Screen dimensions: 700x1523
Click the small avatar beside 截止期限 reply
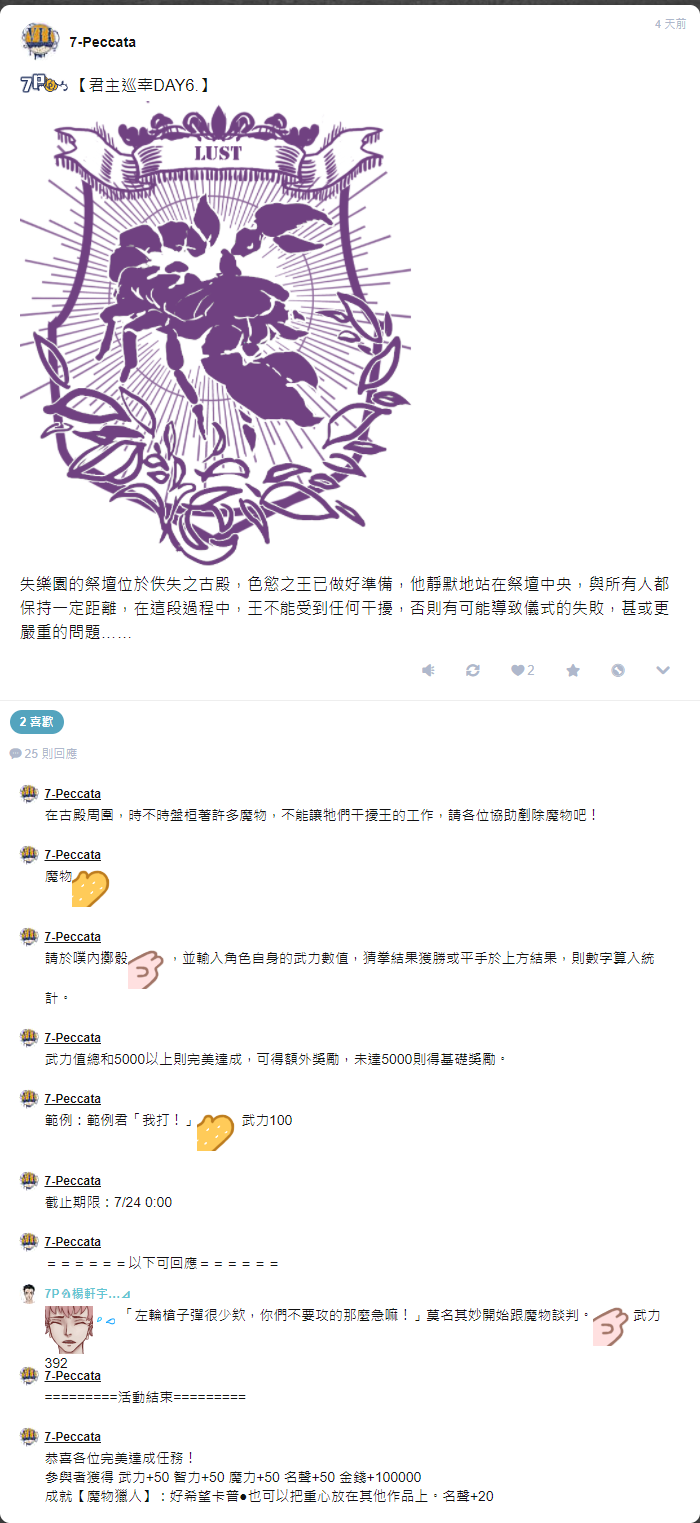[x=30, y=1181]
